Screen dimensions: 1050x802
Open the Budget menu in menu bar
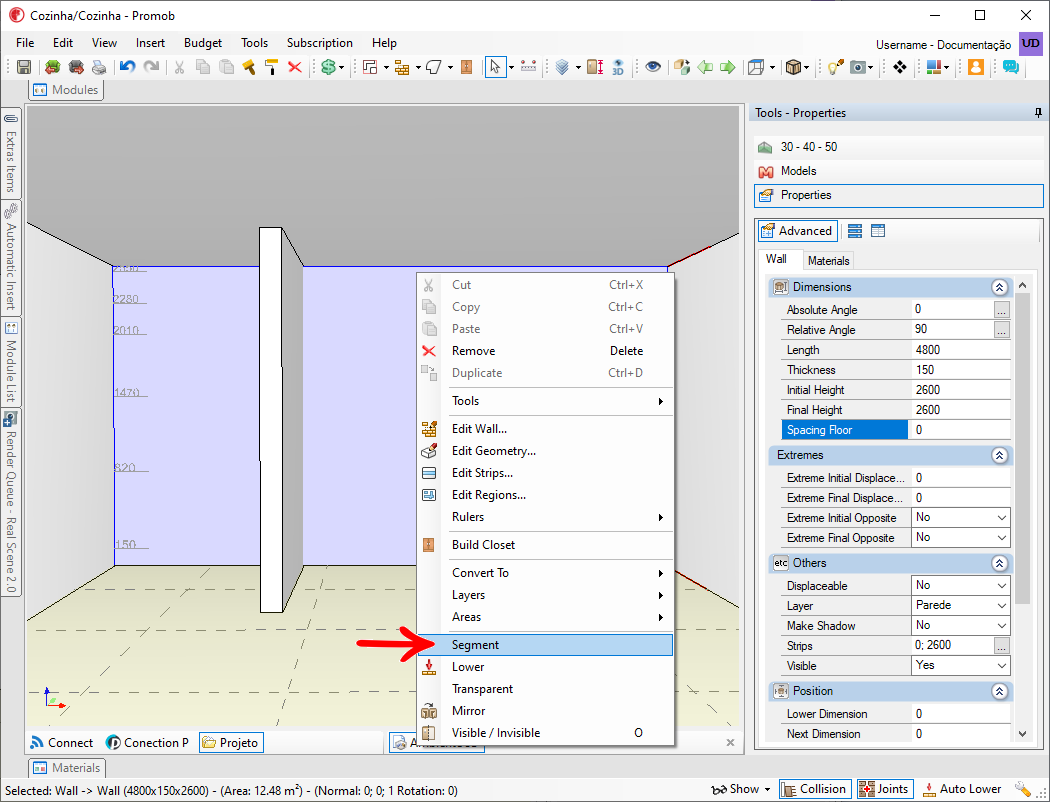[x=203, y=43]
